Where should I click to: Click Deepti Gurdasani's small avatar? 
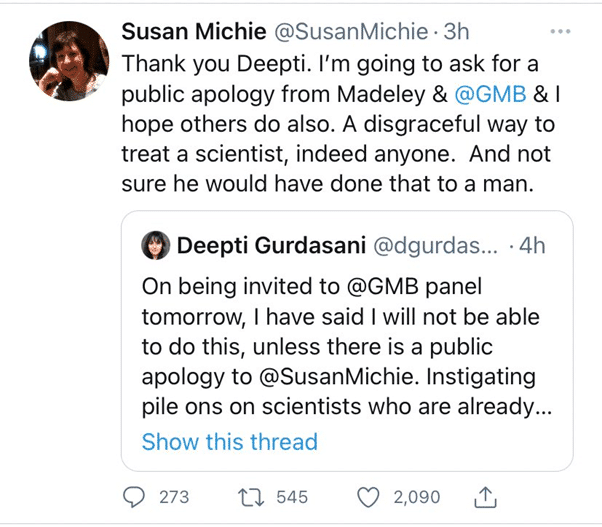click(156, 245)
